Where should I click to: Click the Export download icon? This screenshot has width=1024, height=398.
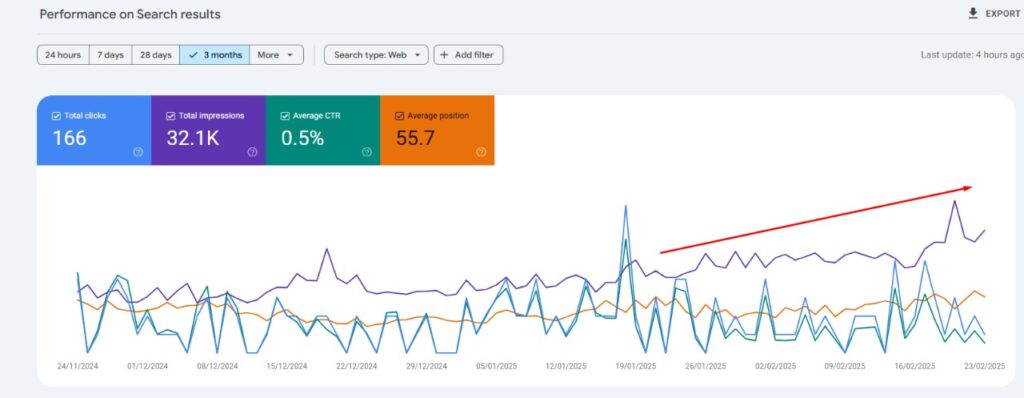[x=973, y=13]
